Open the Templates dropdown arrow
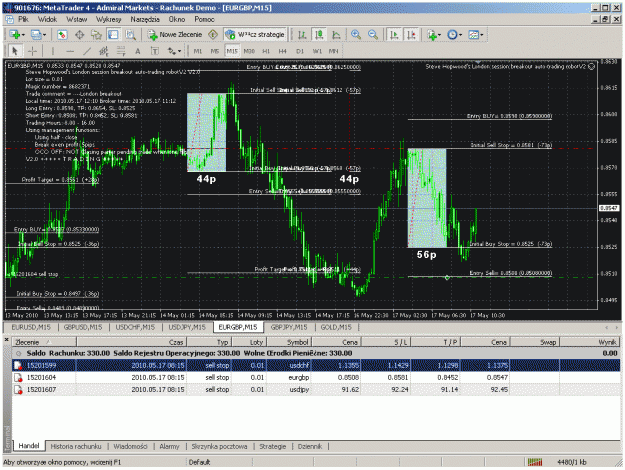The image size is (625, 470). pyautogui.click(x=482, y=35)
